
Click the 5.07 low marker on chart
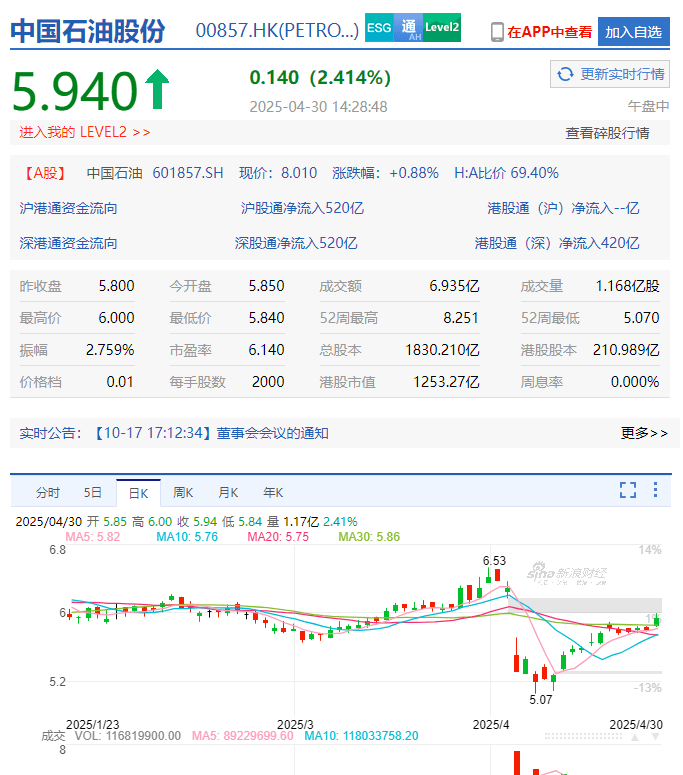point(541,700)
